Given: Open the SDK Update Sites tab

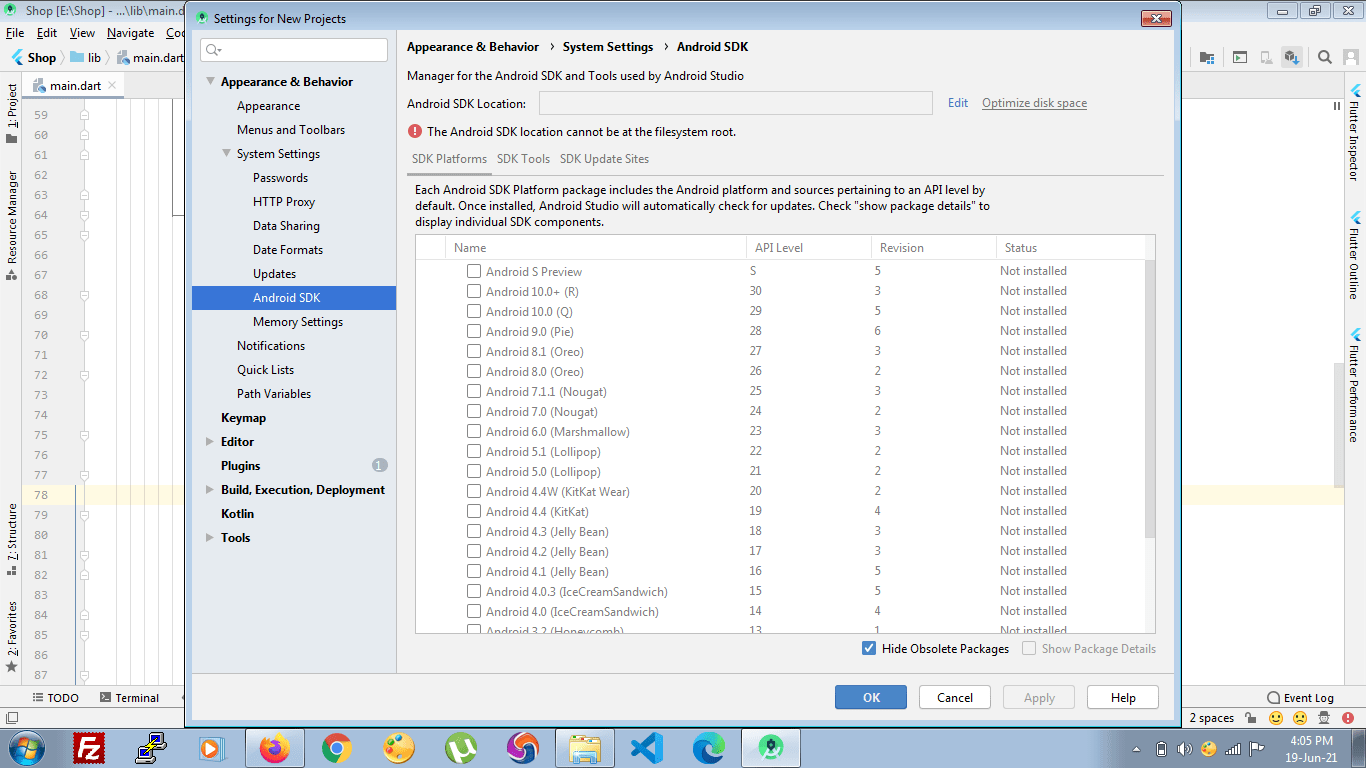Looking at the screenshot, I should [x=604, y=158].
